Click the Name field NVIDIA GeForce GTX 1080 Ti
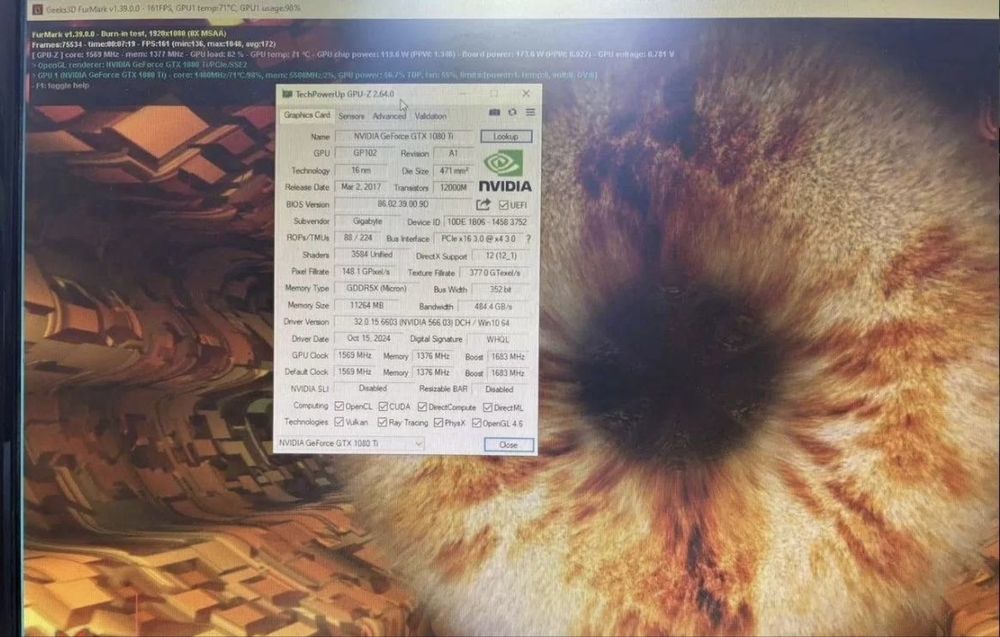 pos(404,136)
